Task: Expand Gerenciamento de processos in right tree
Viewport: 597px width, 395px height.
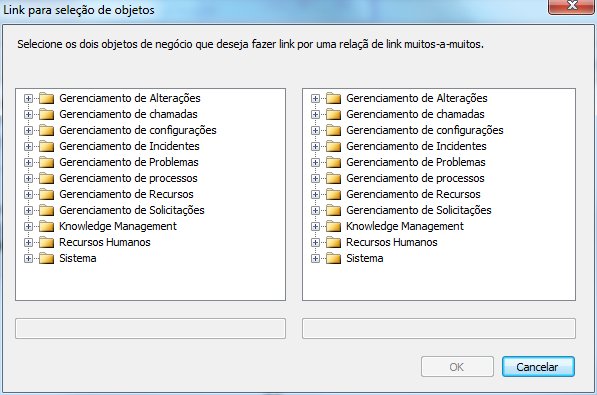Action: tap(315, 178)
